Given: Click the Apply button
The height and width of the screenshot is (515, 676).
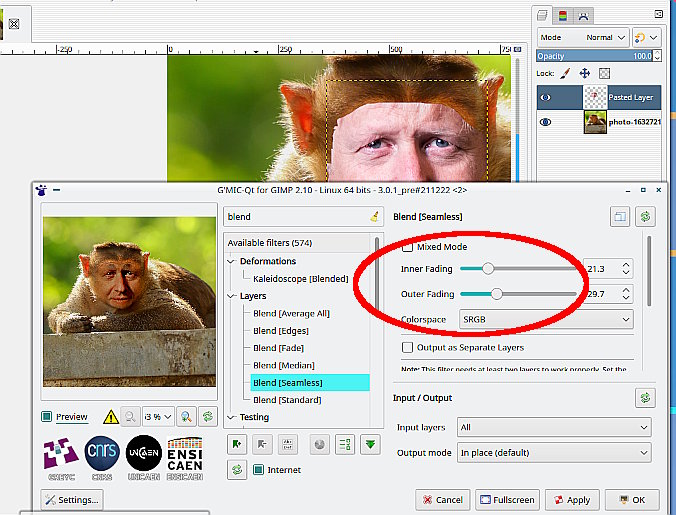Looking at the screenshot, I should [573, 499].
